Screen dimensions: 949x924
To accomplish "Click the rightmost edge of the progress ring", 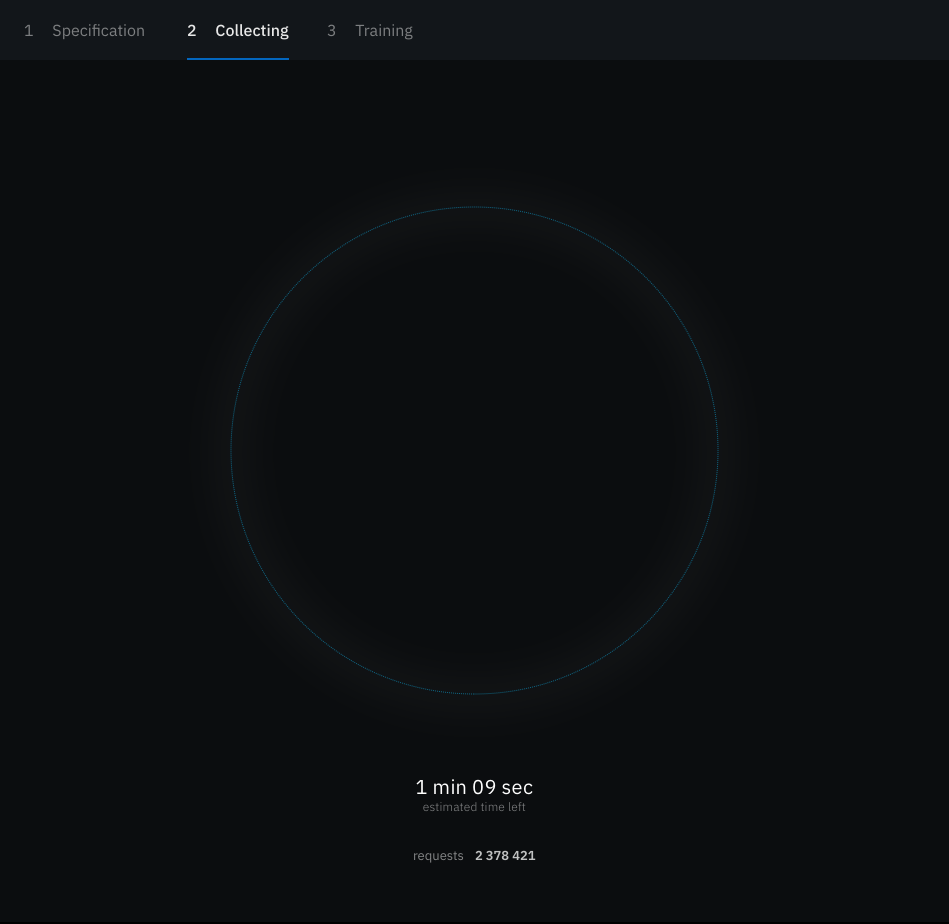I will pos(718,450).
